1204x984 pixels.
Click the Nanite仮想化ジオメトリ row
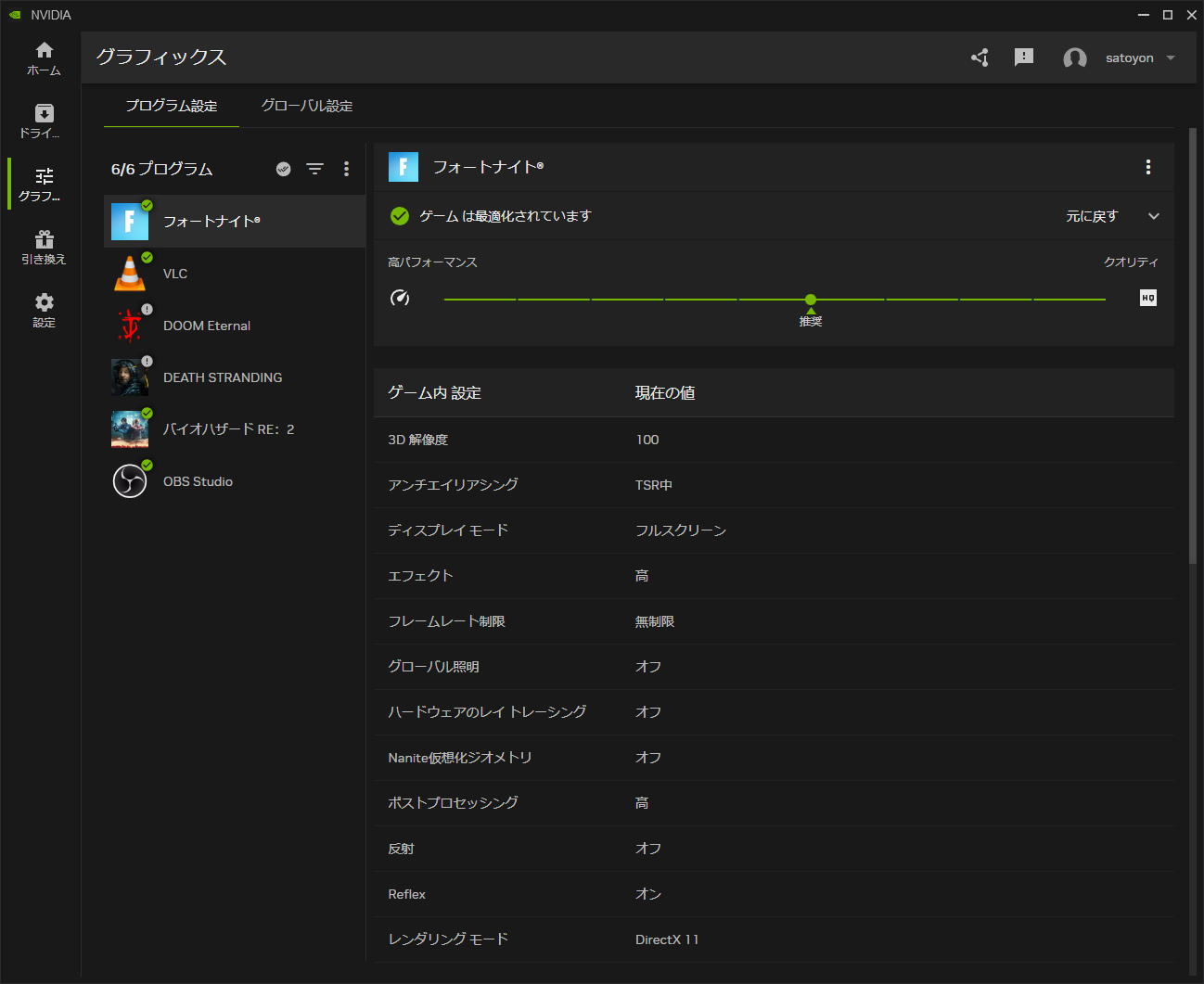(774, 758)
